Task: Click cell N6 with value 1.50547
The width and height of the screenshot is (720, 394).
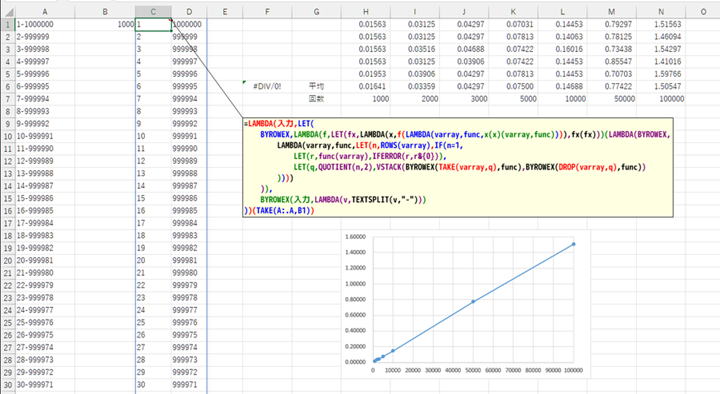Action: pyautogui.click(x=661, y=86)
